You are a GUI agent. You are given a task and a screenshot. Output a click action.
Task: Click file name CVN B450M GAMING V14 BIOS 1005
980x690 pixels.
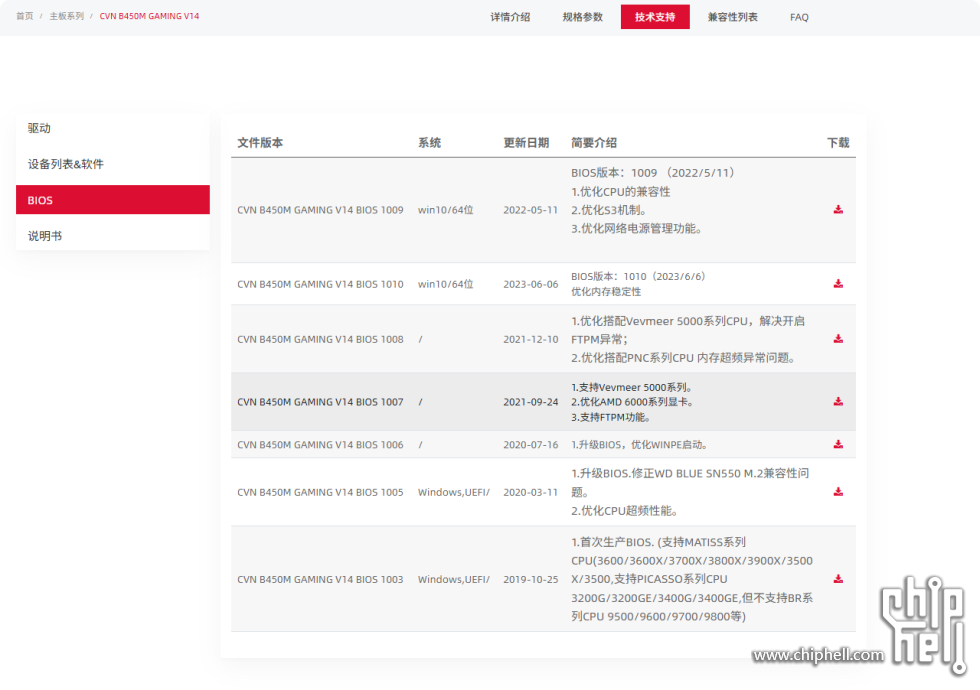pos(320,492)
